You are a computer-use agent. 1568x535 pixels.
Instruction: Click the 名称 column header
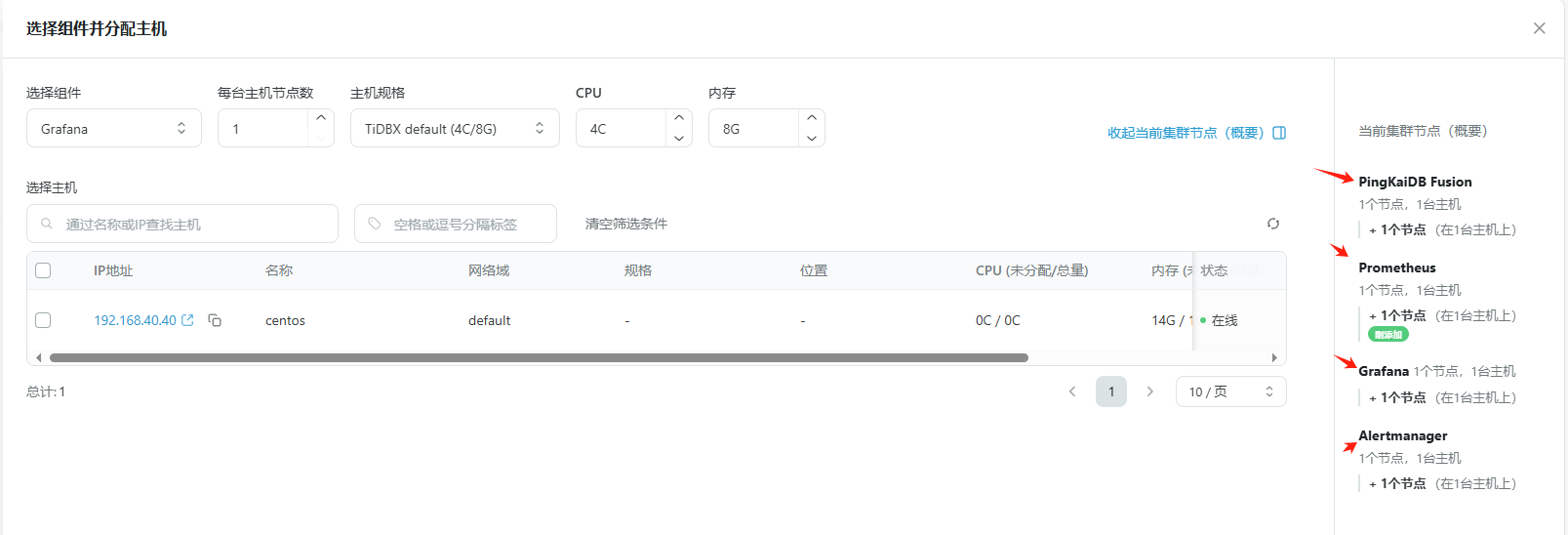tap(279, 270)
